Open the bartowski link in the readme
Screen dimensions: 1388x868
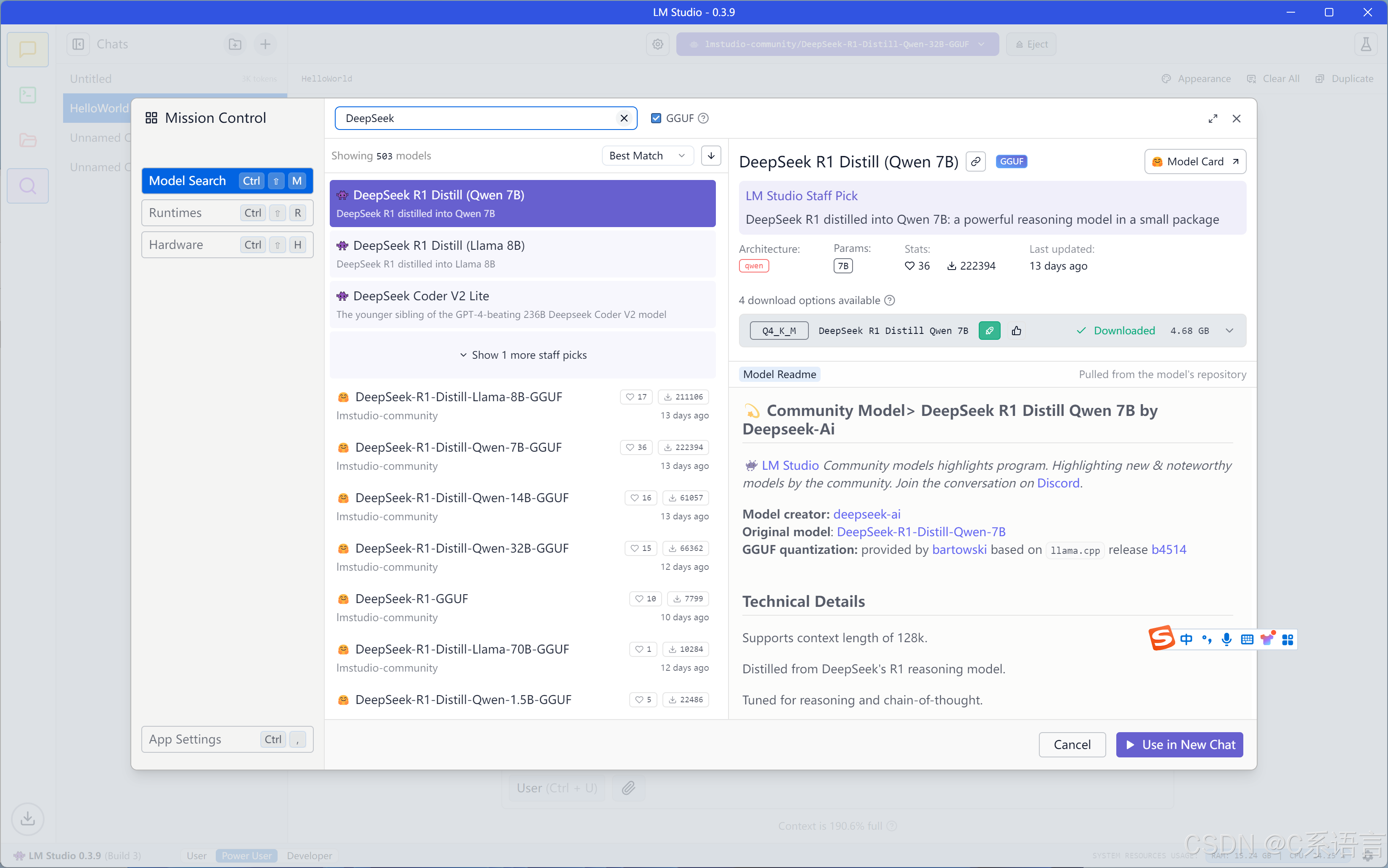coord(959,549)
